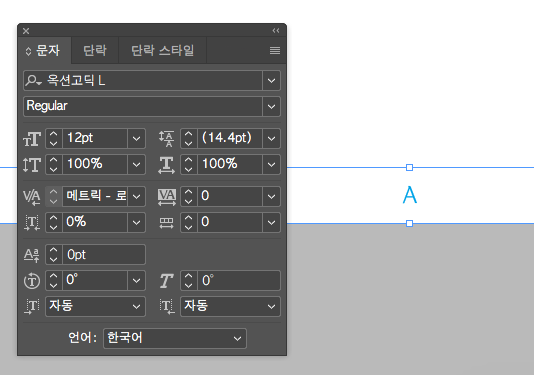534x375 pixels.
Task: Click the vertical scale icon
Action: point(32,165)
